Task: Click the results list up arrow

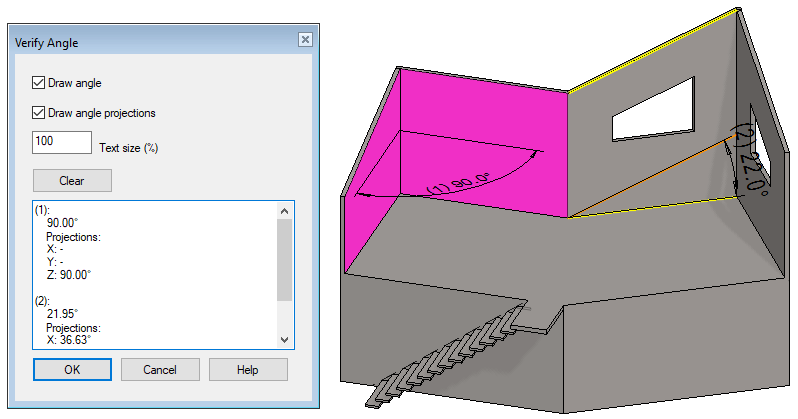Action: click(284, 210)
